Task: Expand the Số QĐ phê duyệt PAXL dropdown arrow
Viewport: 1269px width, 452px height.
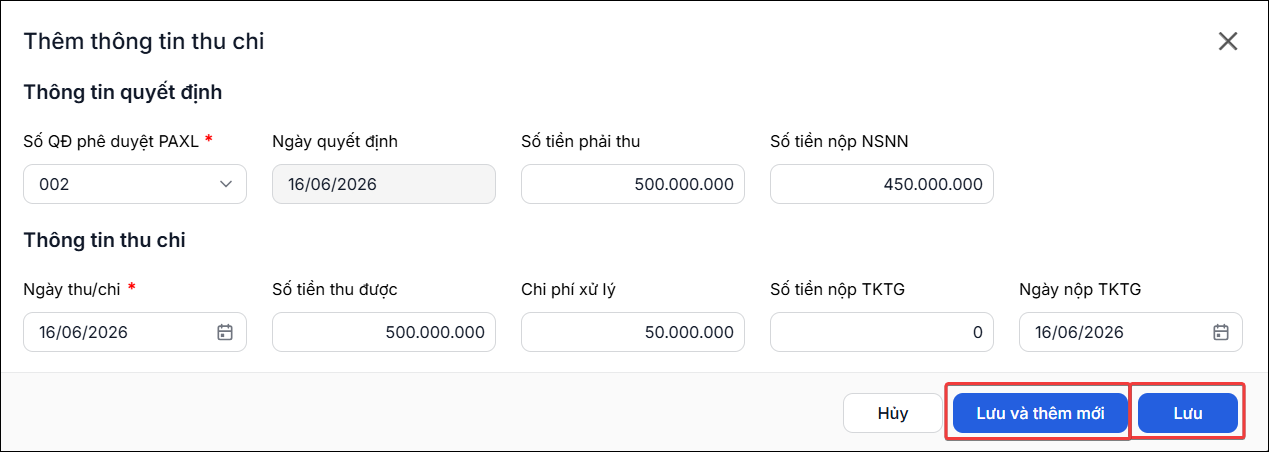Action: (x=225, y=184)
